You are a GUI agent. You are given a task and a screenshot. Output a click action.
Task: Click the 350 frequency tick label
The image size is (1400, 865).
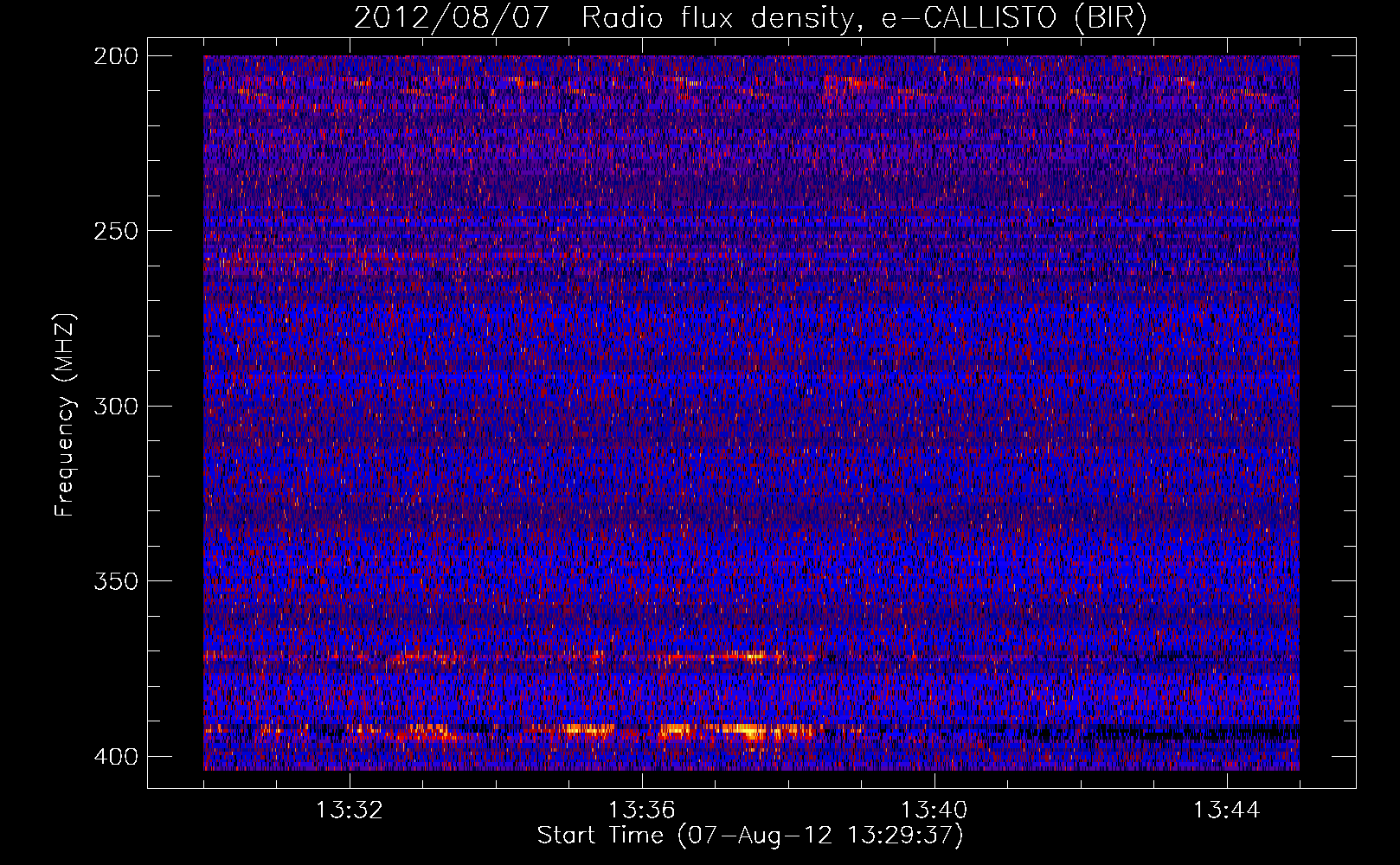pos(115,581)
